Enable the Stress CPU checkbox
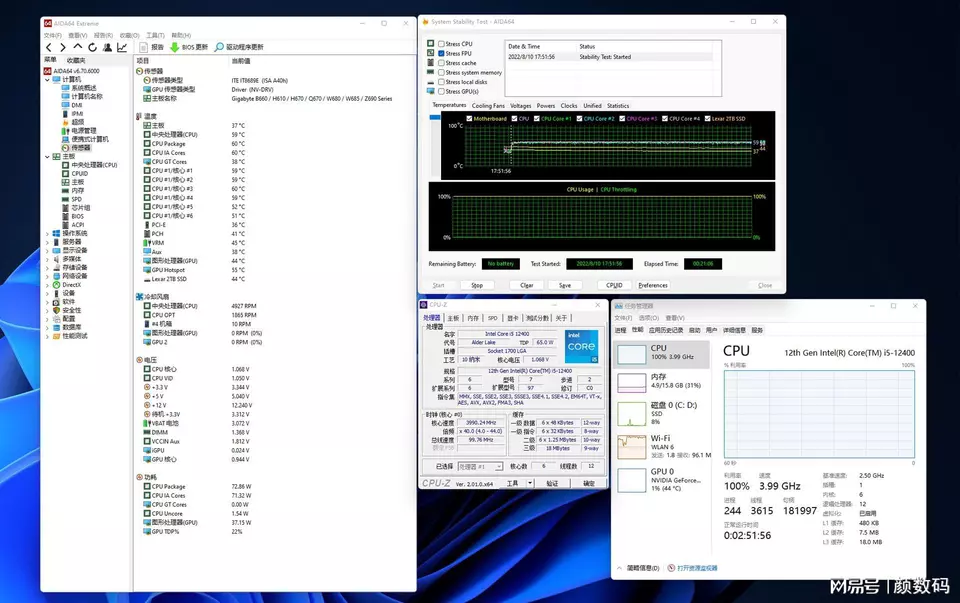Image resolution: width=960 pixels, height=603 pixels. click(x=441, y=44)
